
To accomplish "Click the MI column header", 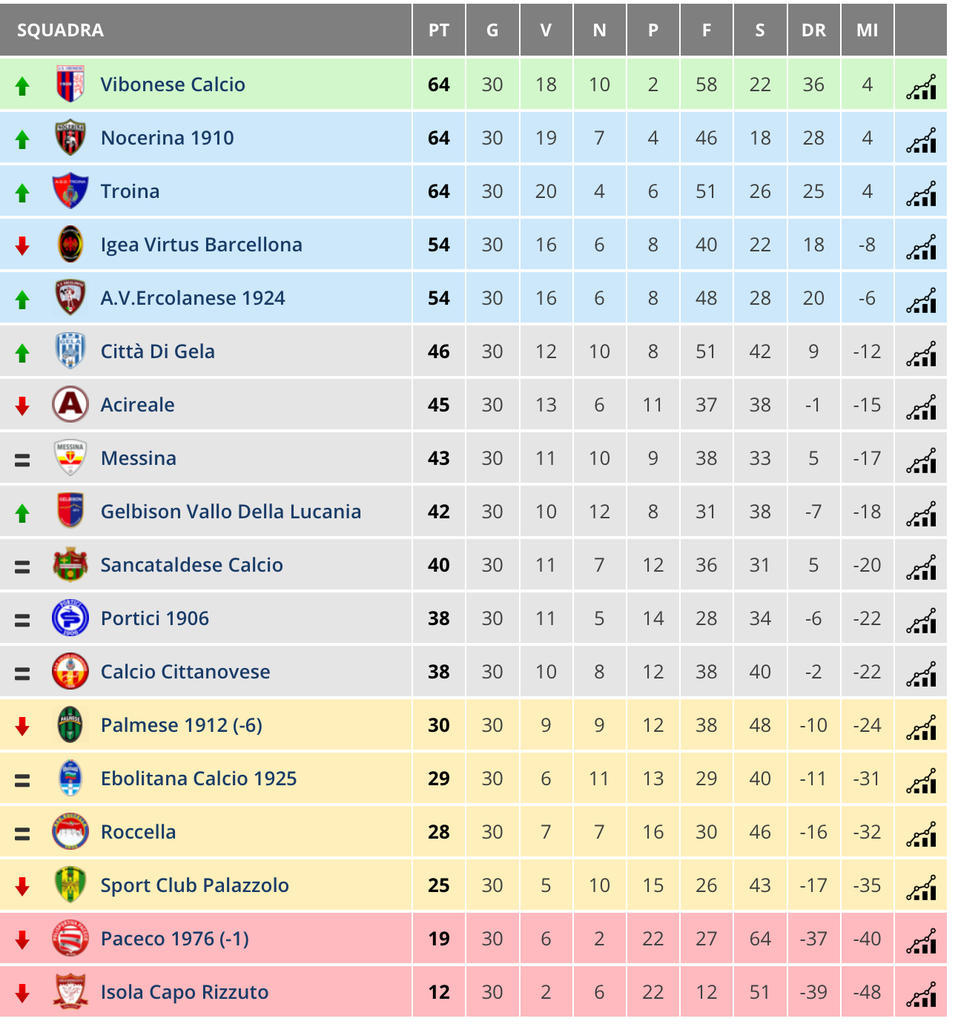I will pyautogui.click(x=867, y=30).
